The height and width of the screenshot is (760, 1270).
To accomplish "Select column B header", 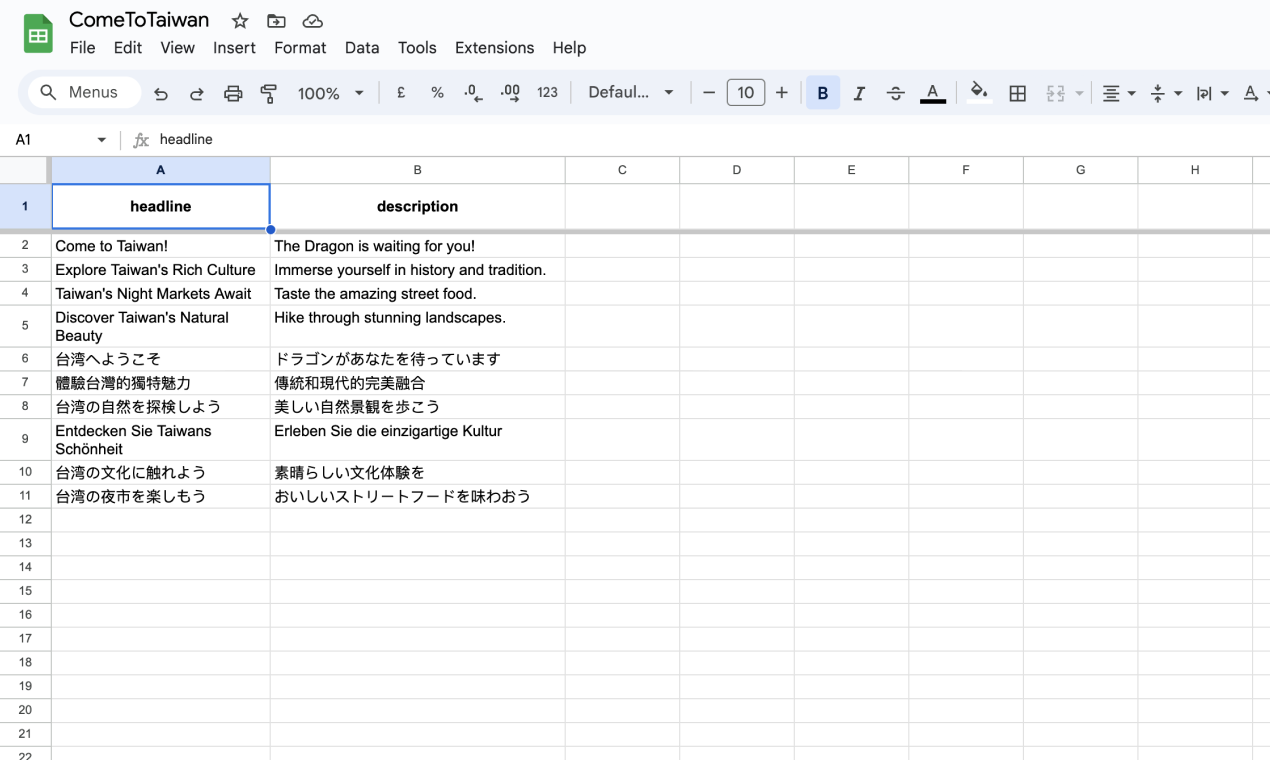I will (x=417, y=170).
